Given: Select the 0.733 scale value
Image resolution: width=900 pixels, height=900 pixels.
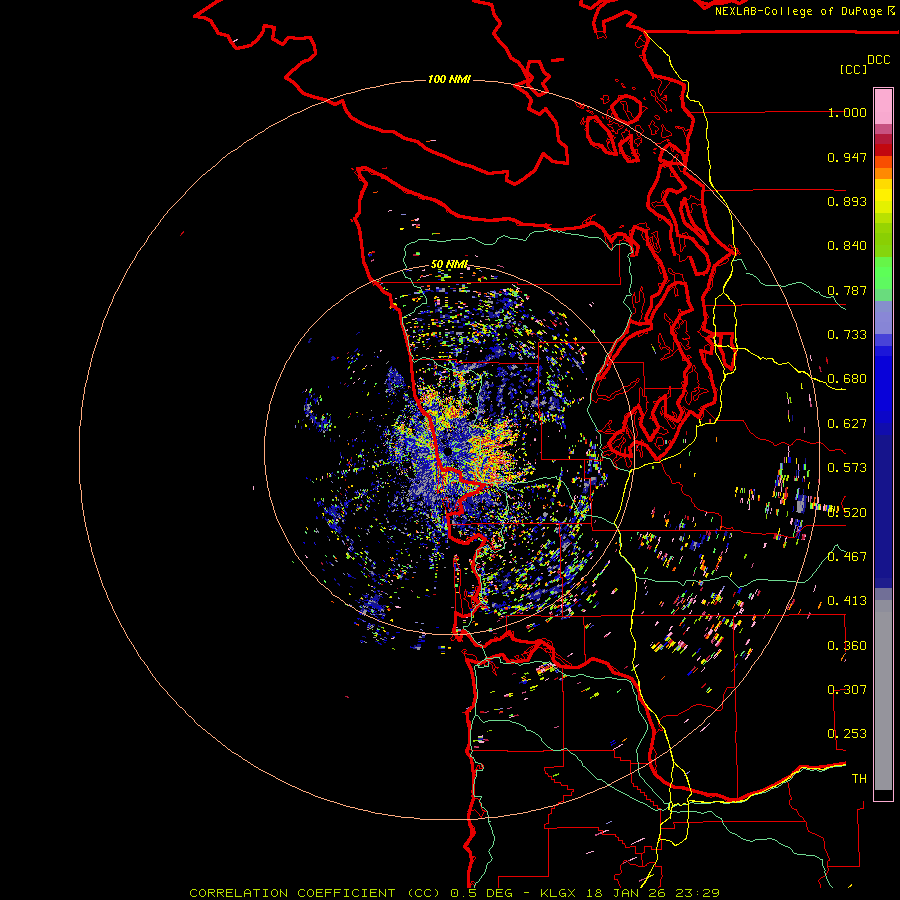Looking at the screenshot, I should (x=847, y=335).
